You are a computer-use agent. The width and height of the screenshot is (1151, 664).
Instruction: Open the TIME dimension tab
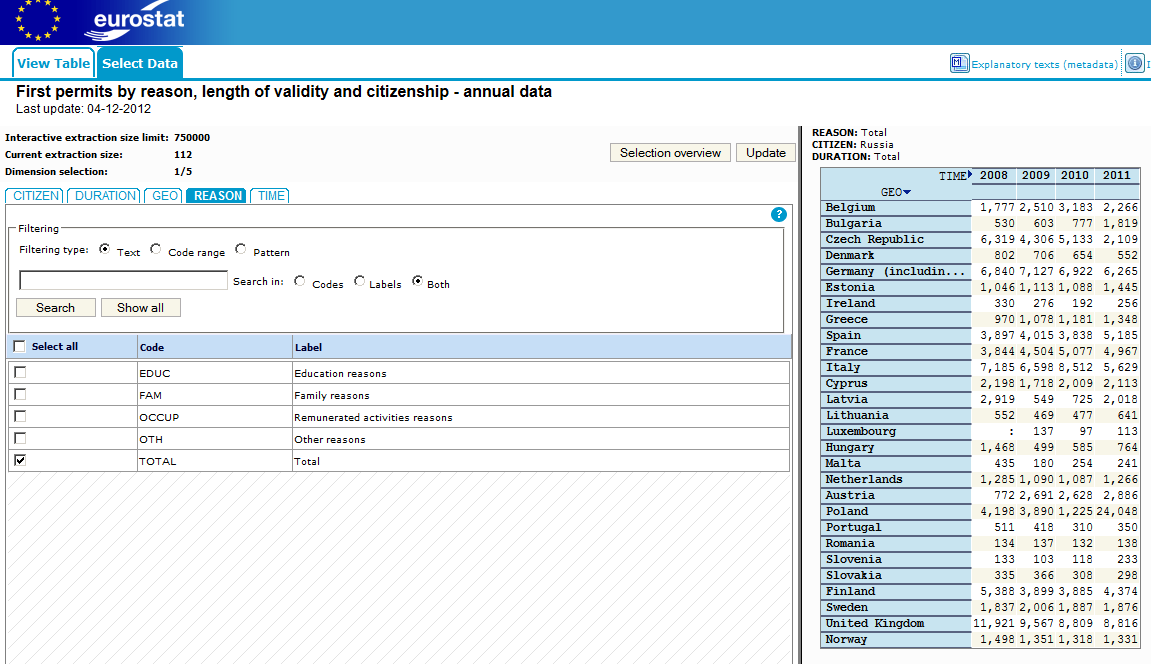[x=271, y=196]
